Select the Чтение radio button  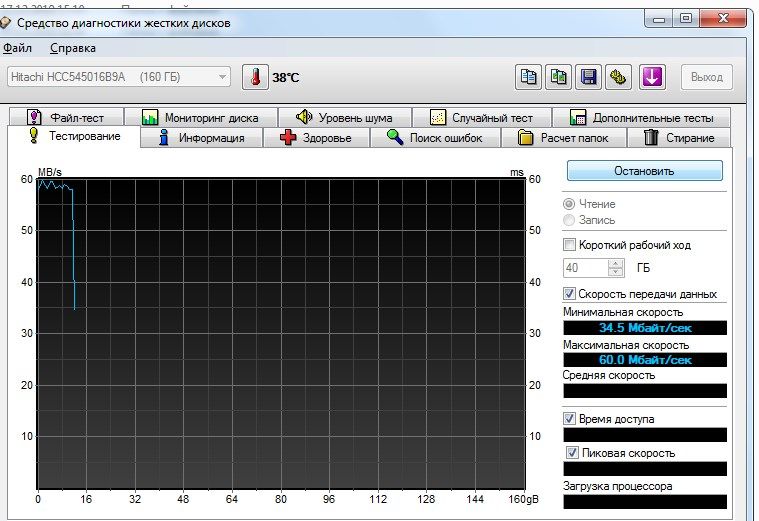(569, 204)
